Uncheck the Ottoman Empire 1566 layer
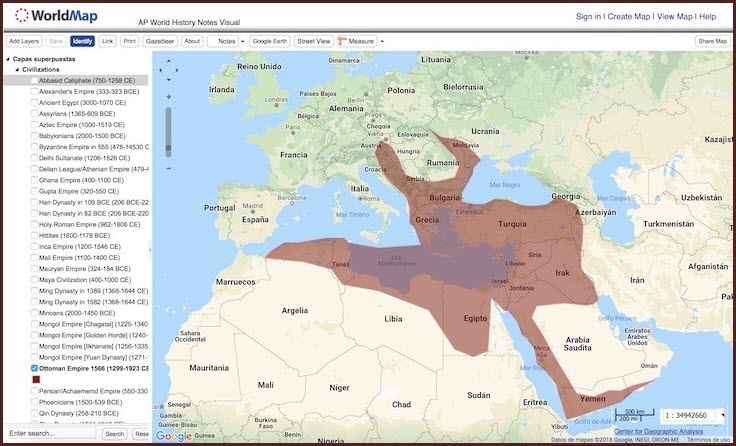 click(35, 368)
